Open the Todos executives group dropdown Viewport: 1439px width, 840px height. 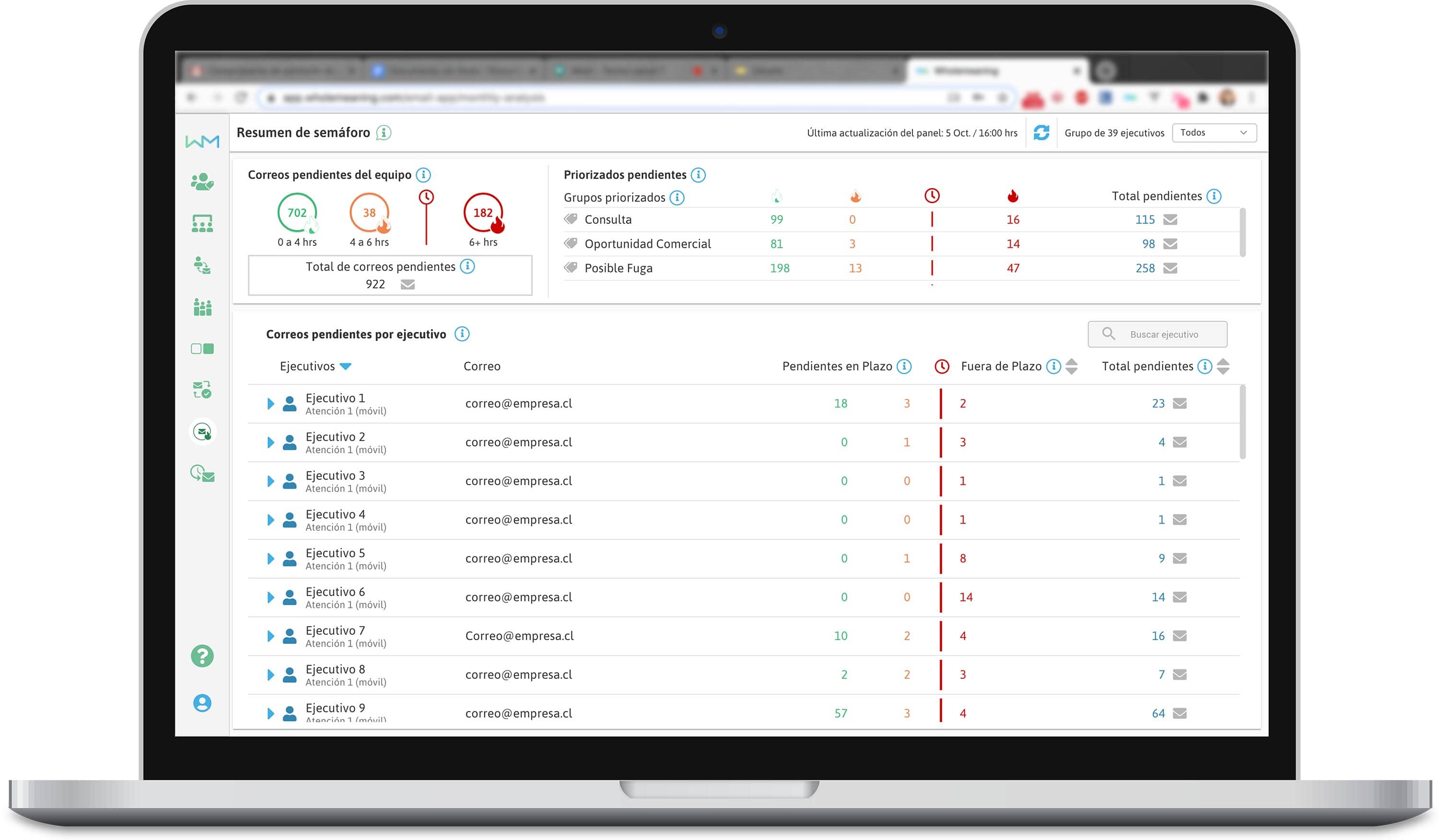[x=1214, y=132]
